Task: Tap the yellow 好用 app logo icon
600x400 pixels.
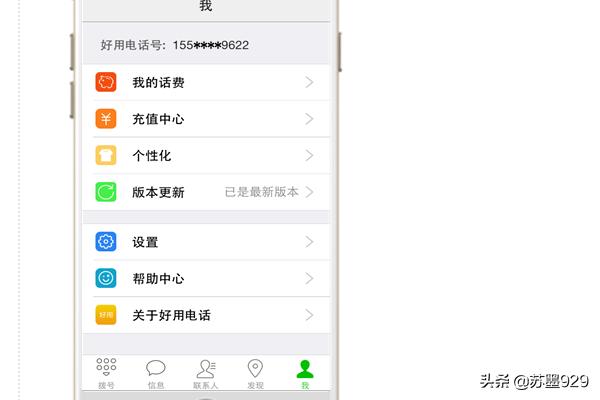Action: click(x=106, y=315)
